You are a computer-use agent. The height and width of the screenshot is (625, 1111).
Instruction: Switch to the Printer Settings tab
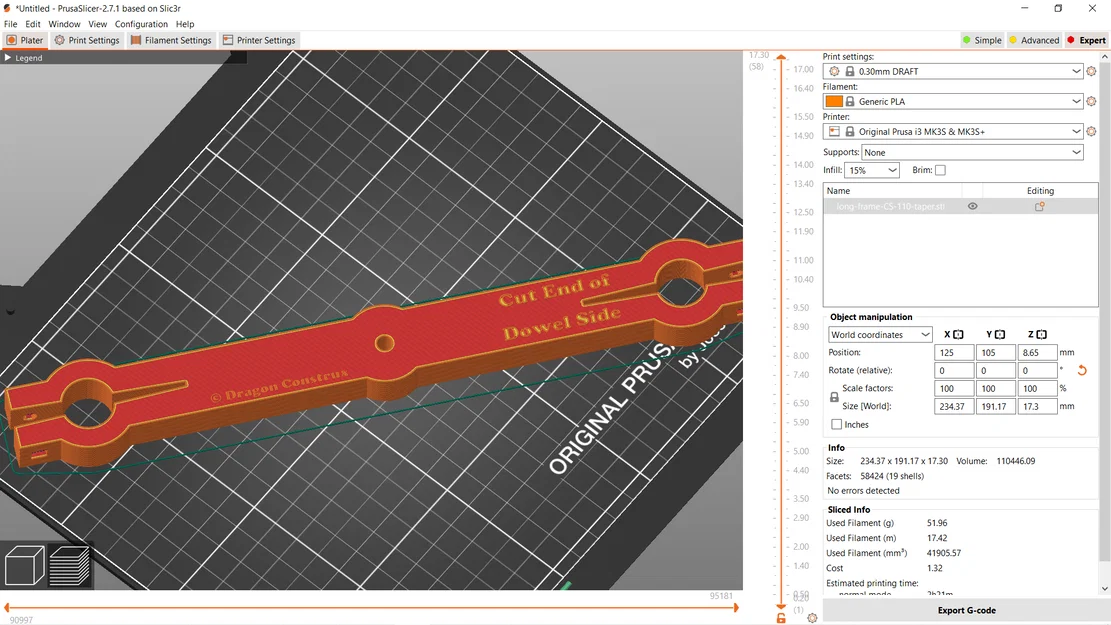(259, 40)
